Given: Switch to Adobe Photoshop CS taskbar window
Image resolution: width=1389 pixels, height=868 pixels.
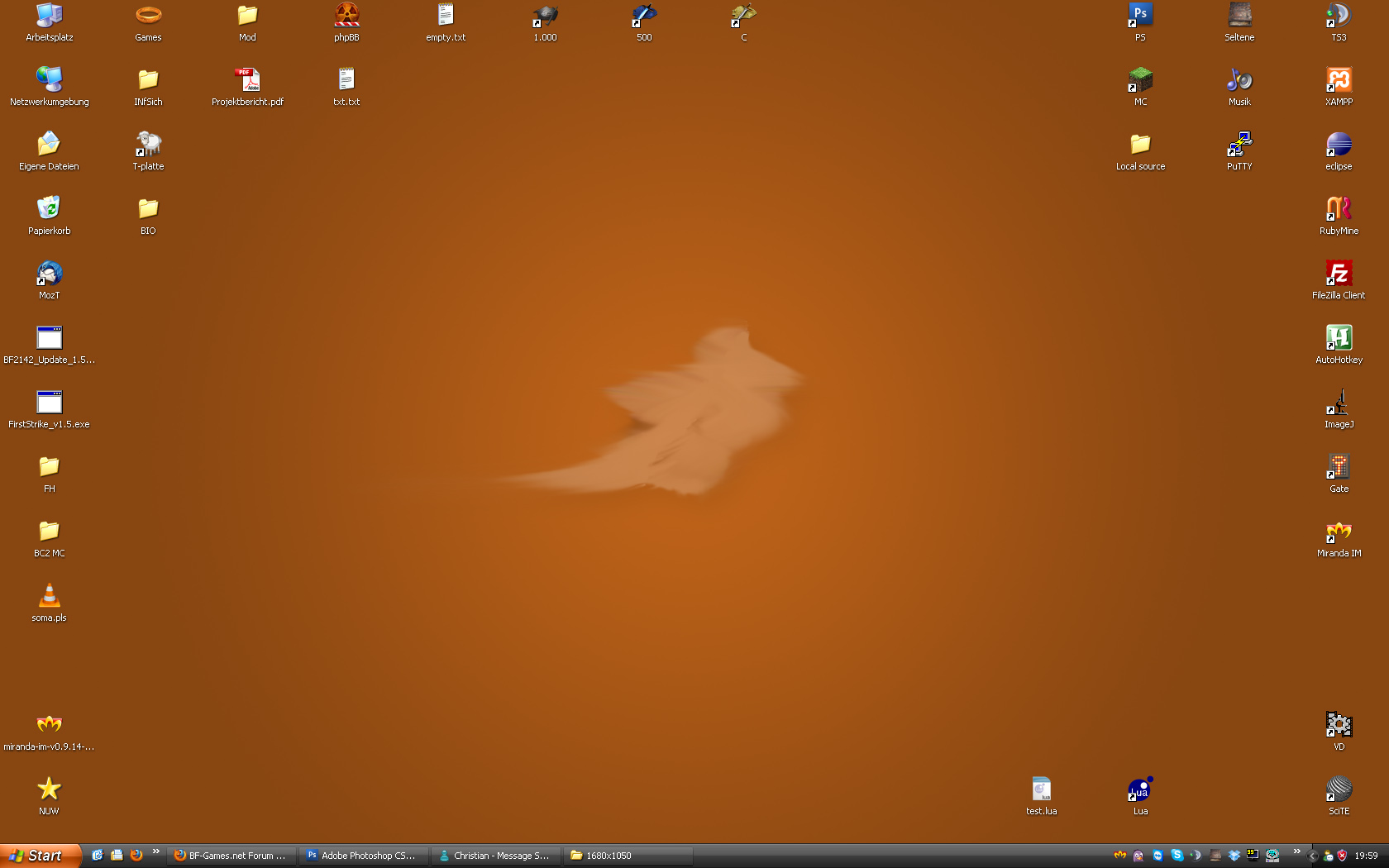Looking at the screenshot, I should pyautogui.click(x=364, y=856).
